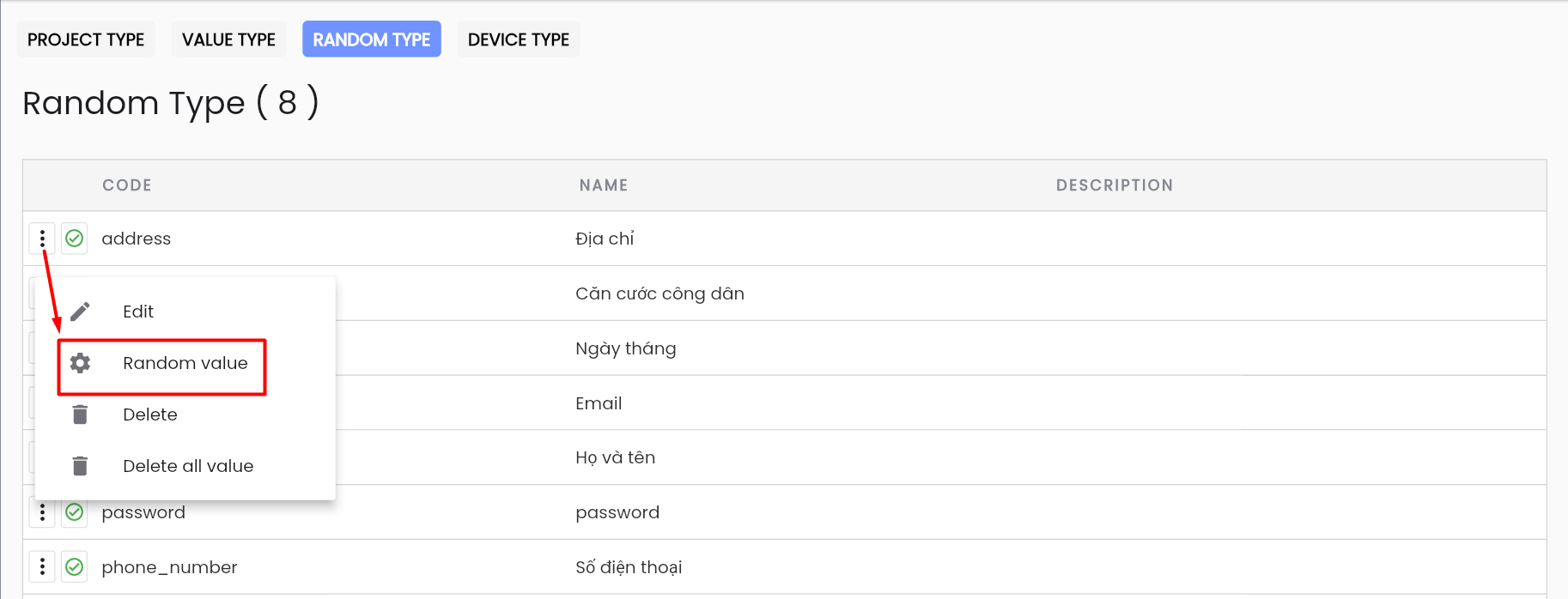This screenshot has width=1568, height=599.
Task: Click the password code cell
Action: [x=143, y=512]
